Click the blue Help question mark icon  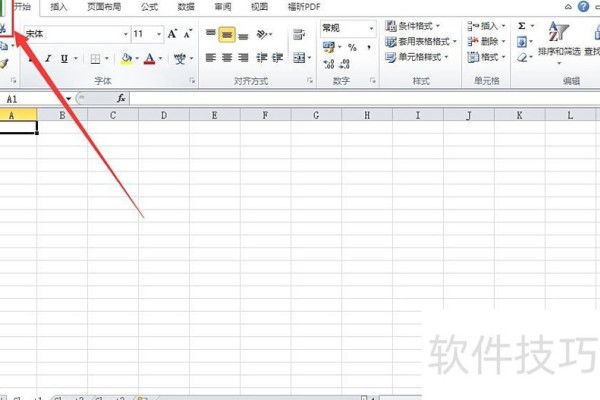click(583, 7)
